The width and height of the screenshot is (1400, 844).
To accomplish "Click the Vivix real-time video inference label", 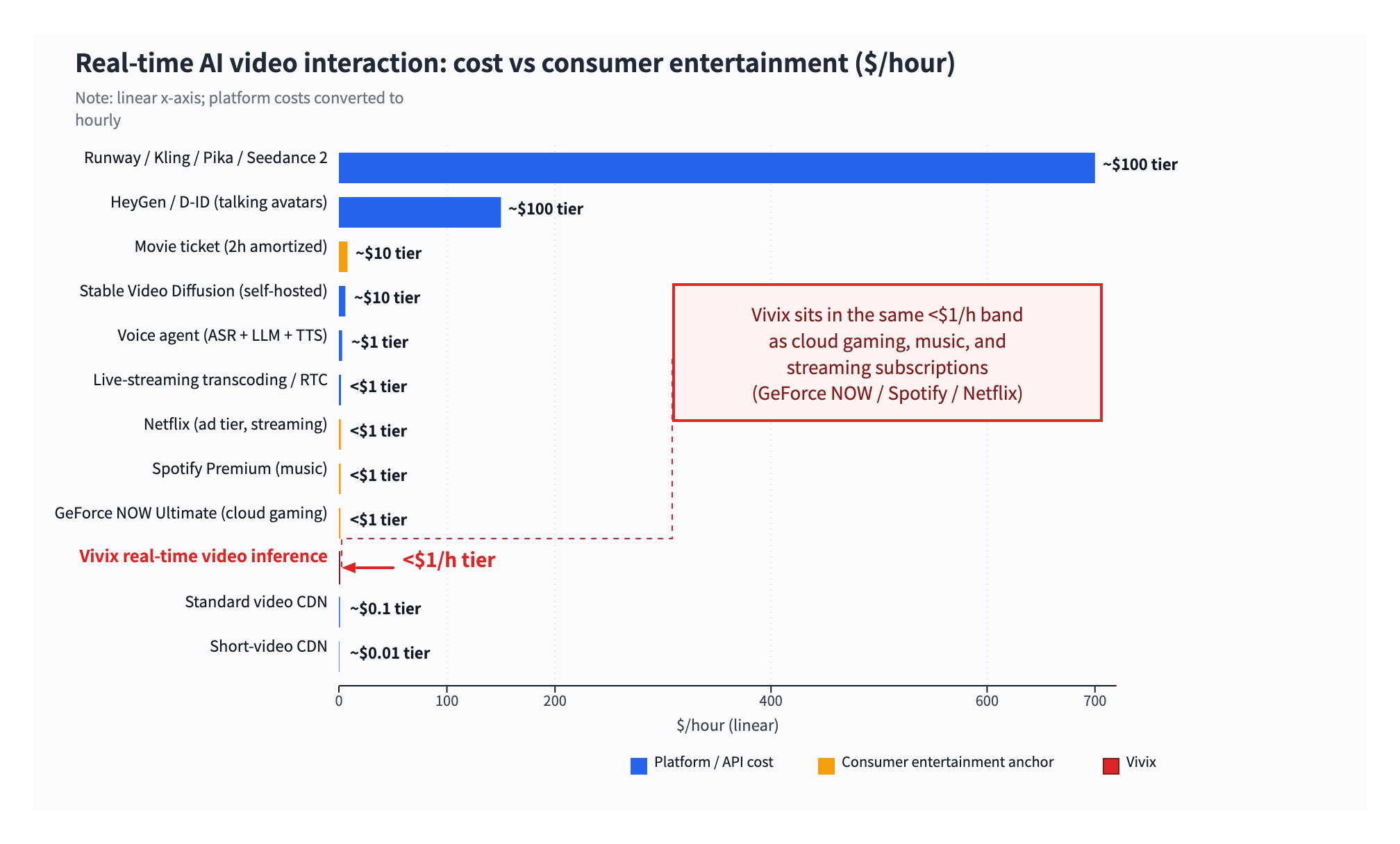I will (203, 557).
